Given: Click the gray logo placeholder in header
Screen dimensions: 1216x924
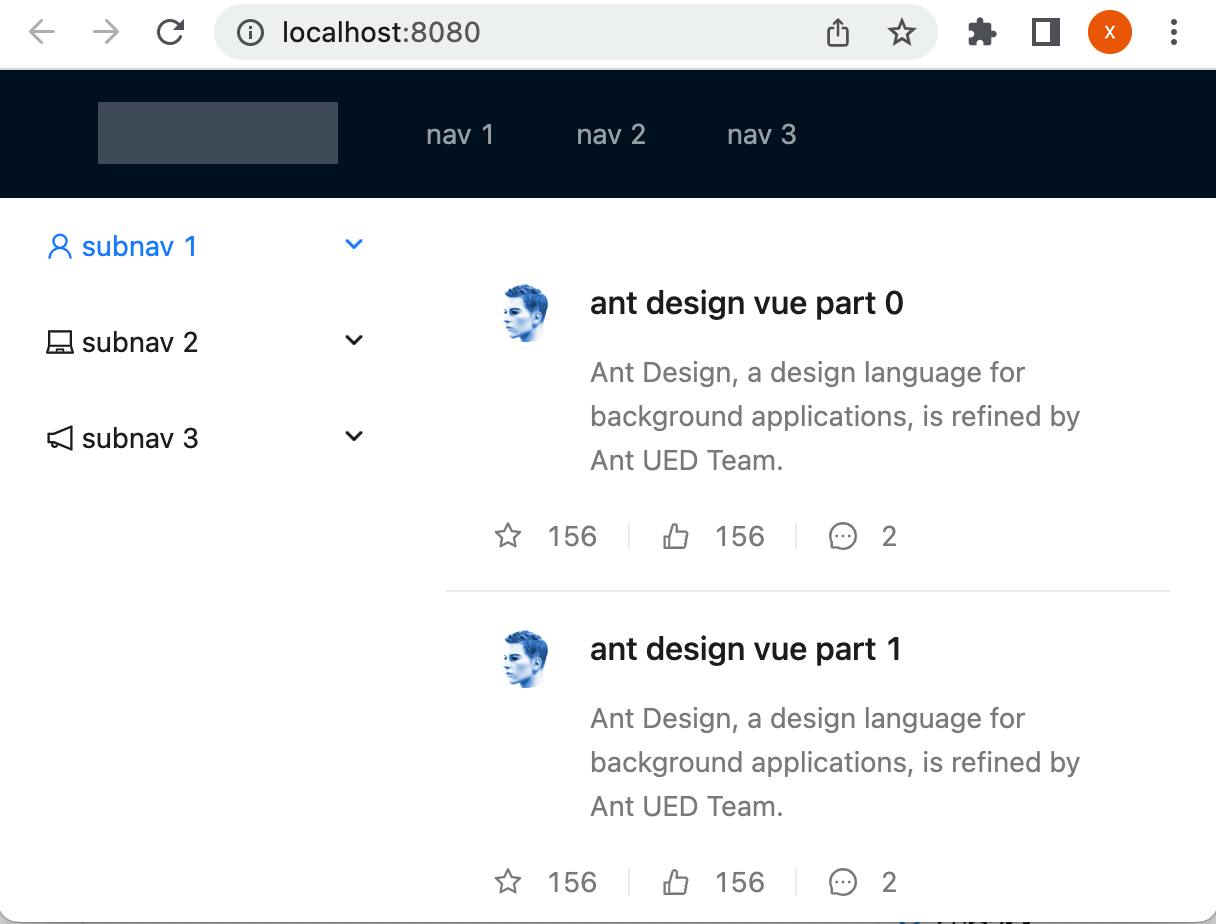Looking at the screenshot, I should [x=218, y=133].
